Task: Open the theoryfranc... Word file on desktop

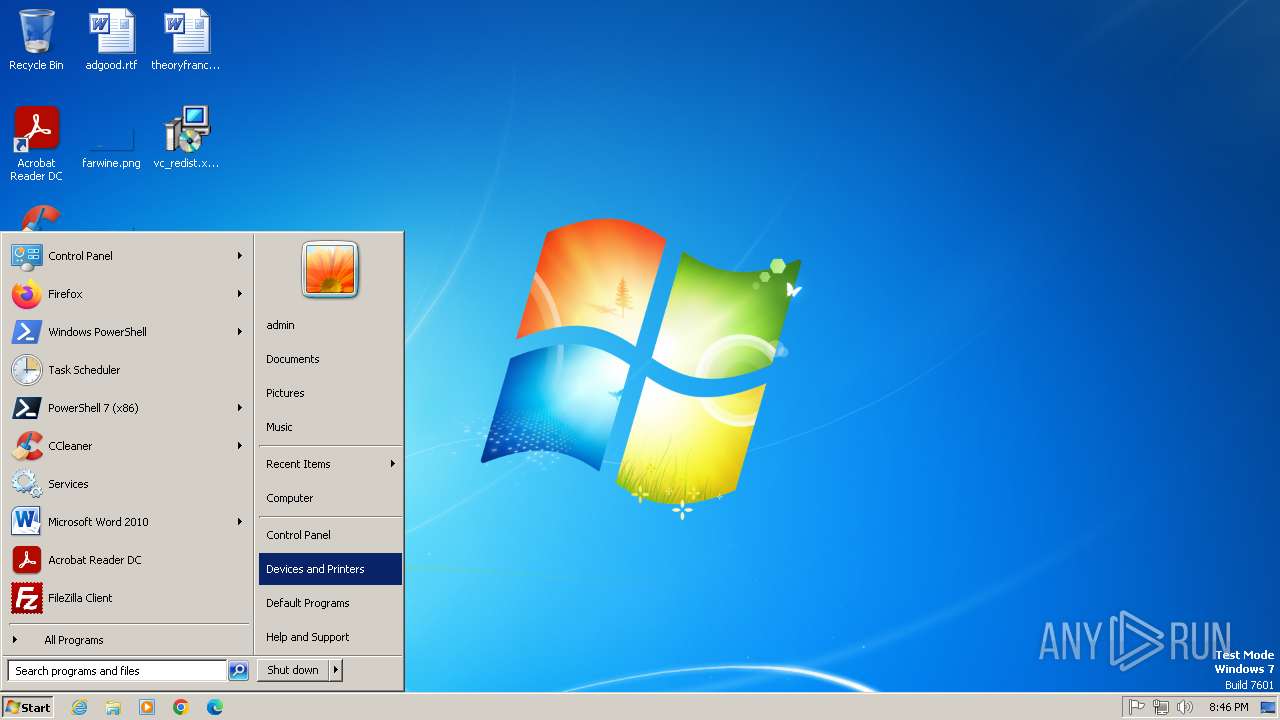Action: (x=186, y=40)
